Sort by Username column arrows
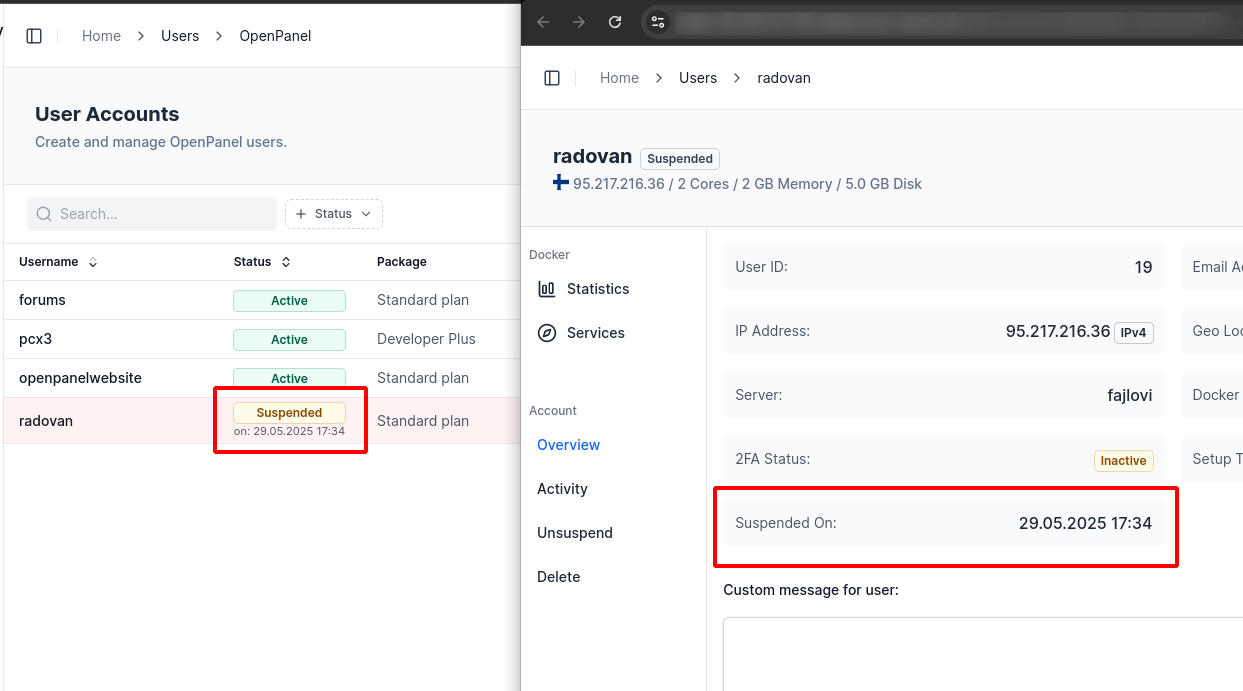 click(x=93, y=262)
